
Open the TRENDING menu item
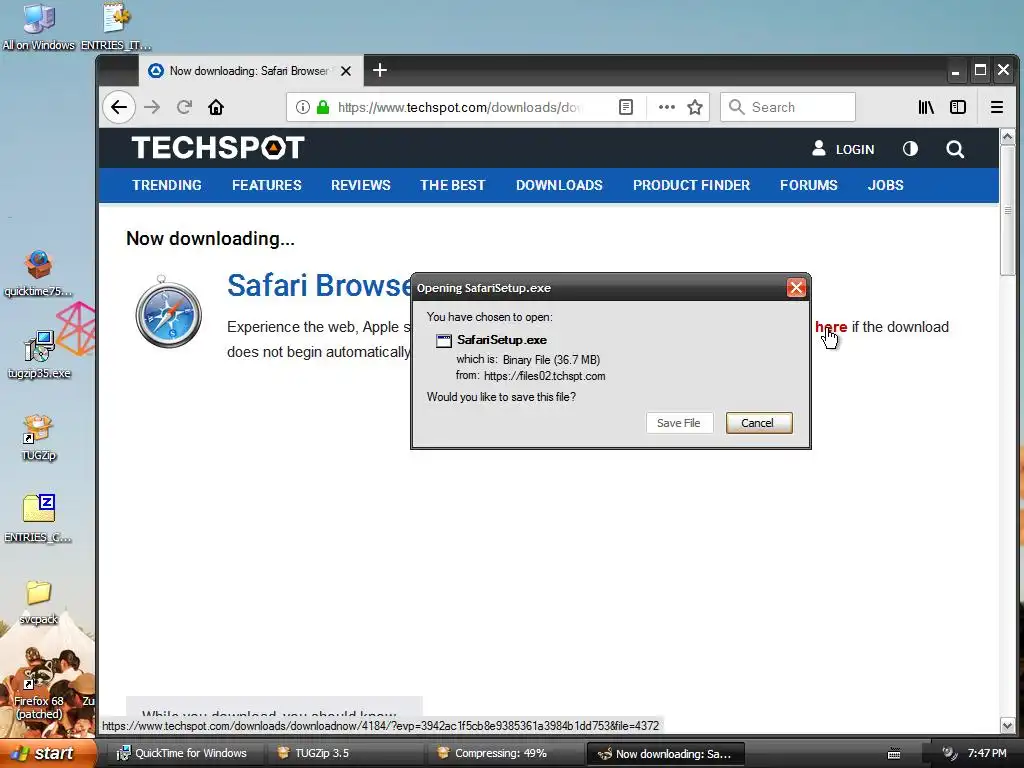pyautogui.click(x=167, y=185)
